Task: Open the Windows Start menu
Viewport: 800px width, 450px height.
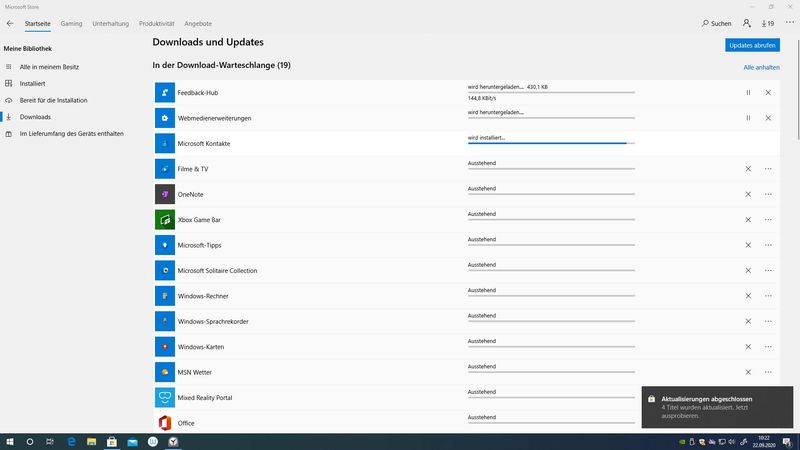Action: pyautogui.click(x=10, y=442)
